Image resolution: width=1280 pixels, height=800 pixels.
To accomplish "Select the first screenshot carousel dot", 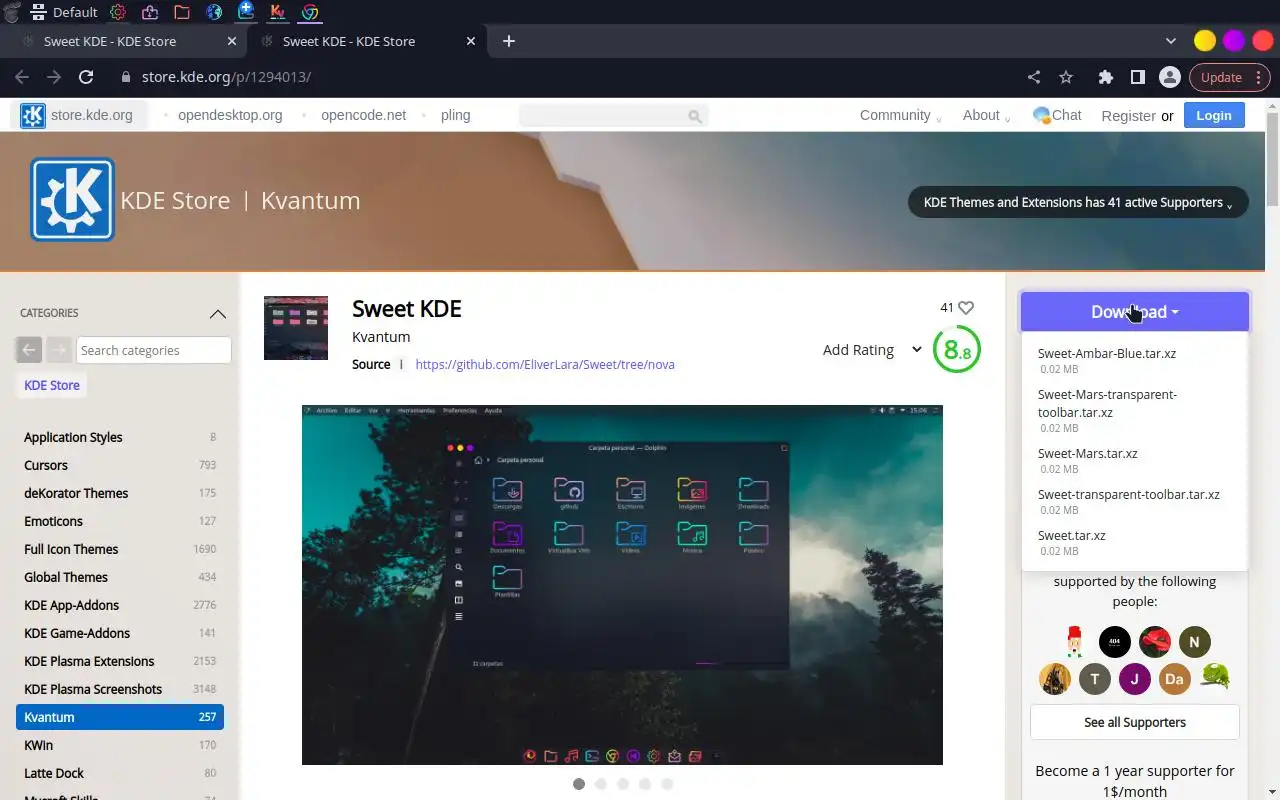I will coord(579,784).
